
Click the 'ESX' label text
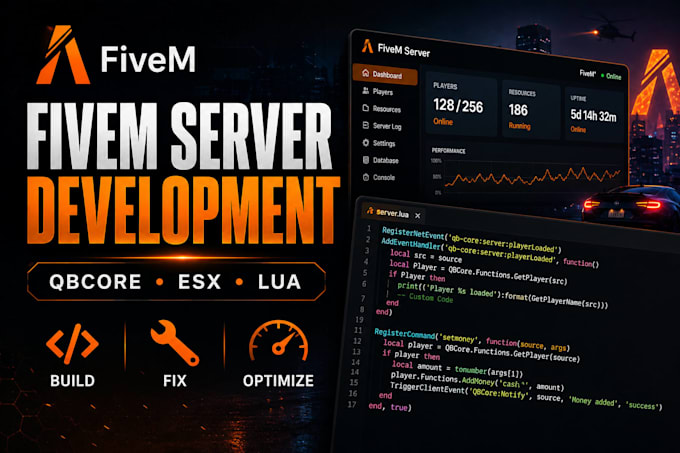[199, 282]
